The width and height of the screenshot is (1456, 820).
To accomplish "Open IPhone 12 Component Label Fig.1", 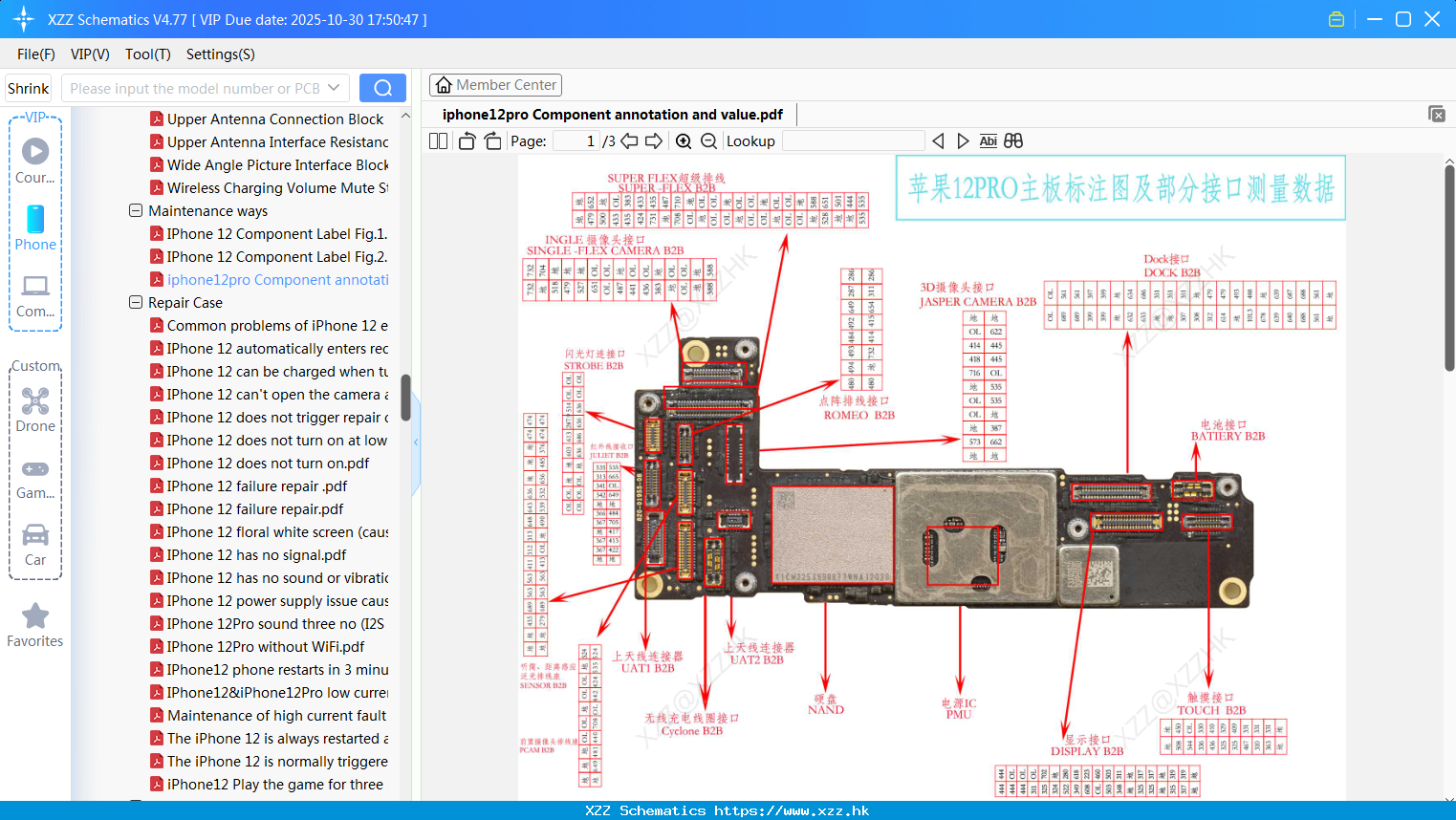I will (x=270, y=233).
